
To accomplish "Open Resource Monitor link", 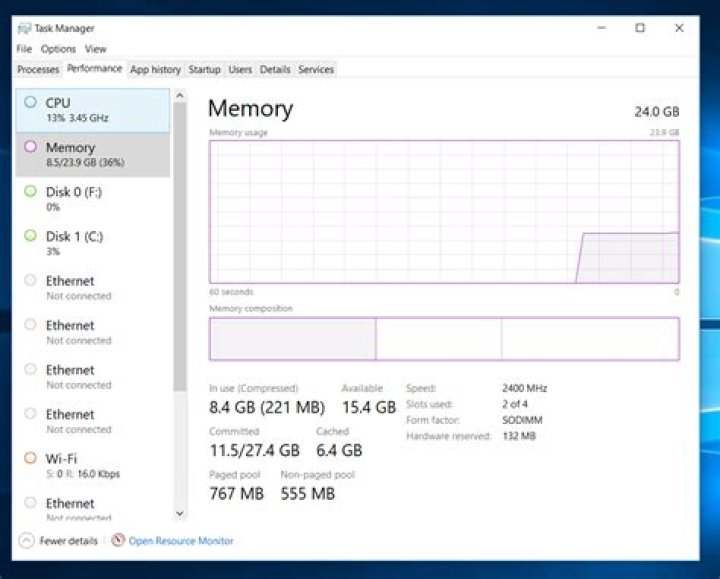I will point(181,541).
